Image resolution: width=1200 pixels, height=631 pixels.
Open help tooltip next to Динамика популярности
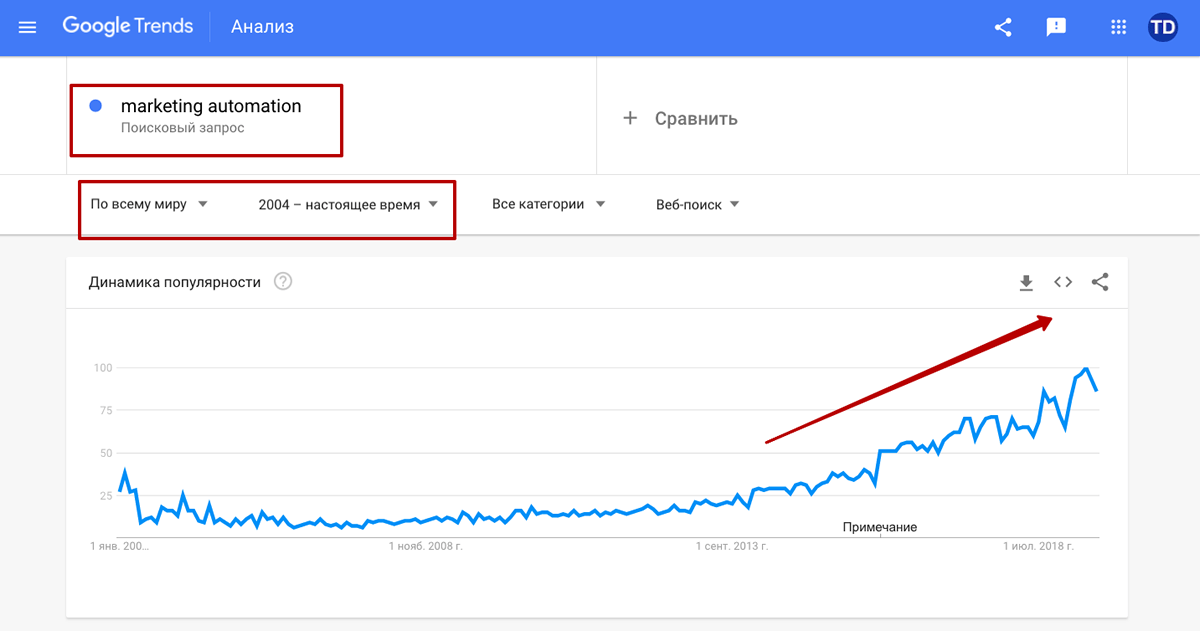283,282
